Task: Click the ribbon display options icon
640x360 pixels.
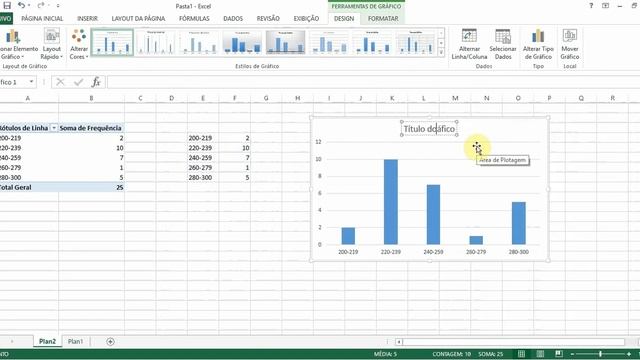Action: tap(606, 6)
